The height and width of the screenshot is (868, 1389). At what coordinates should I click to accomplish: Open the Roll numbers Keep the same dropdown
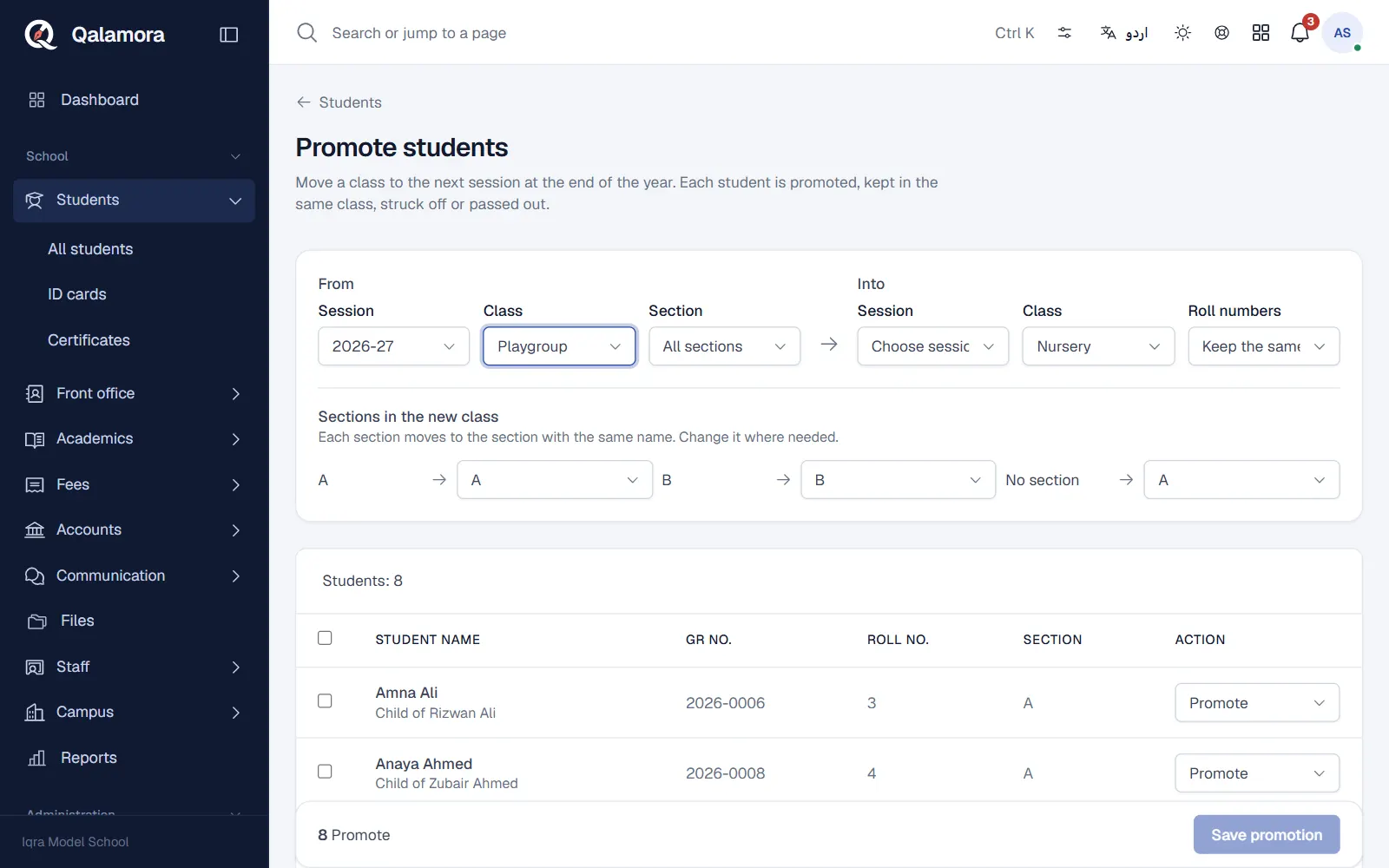1263,346
